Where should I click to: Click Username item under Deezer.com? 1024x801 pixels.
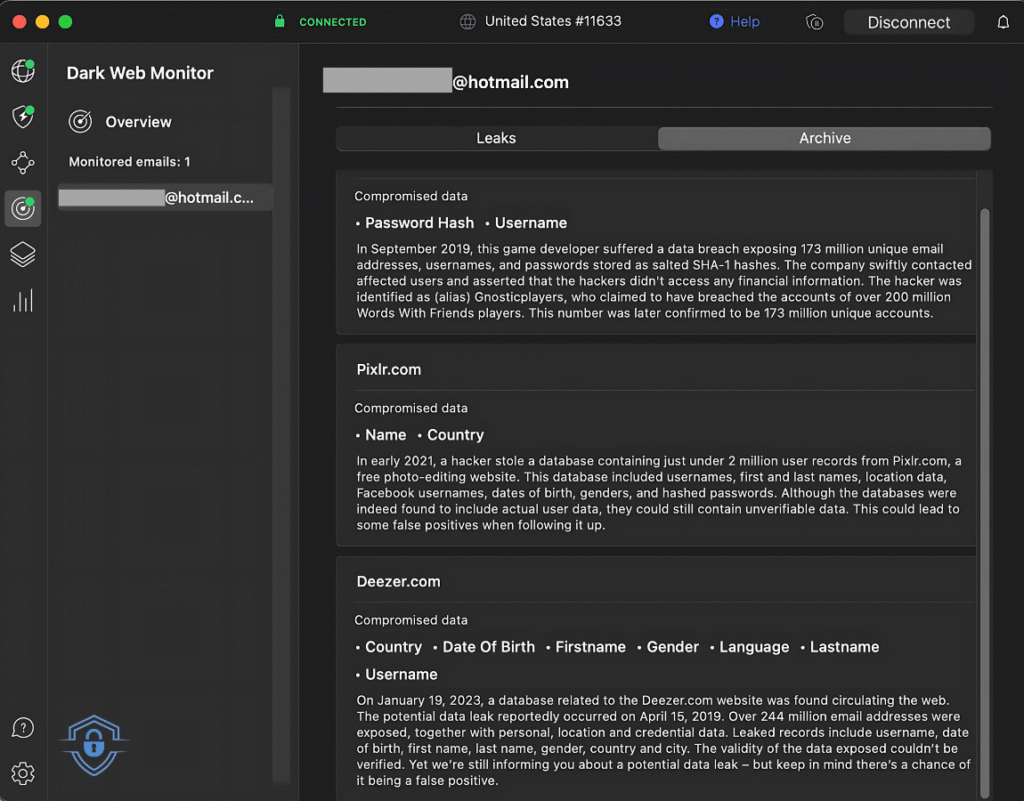(x=401, y=674)
